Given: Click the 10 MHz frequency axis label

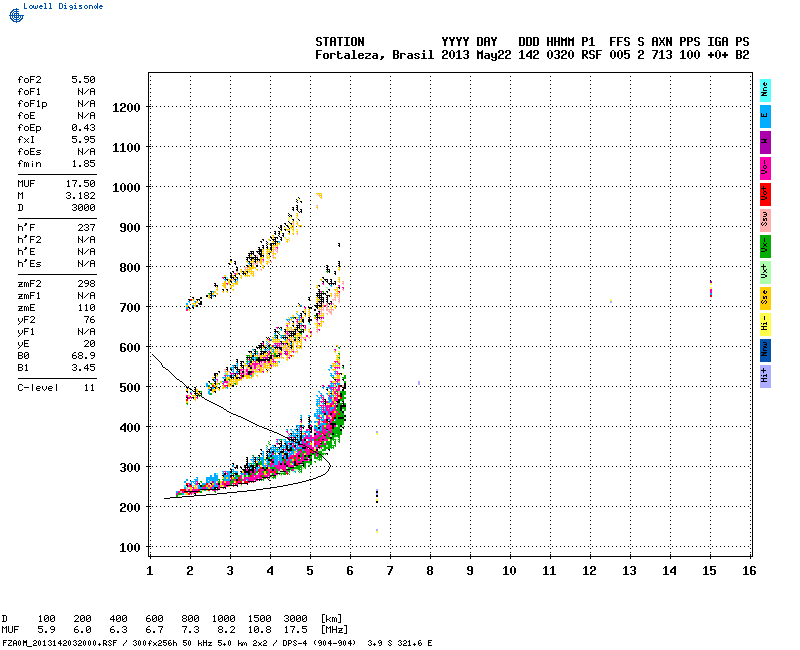Looking at the screenshot, I should (509, 570).
